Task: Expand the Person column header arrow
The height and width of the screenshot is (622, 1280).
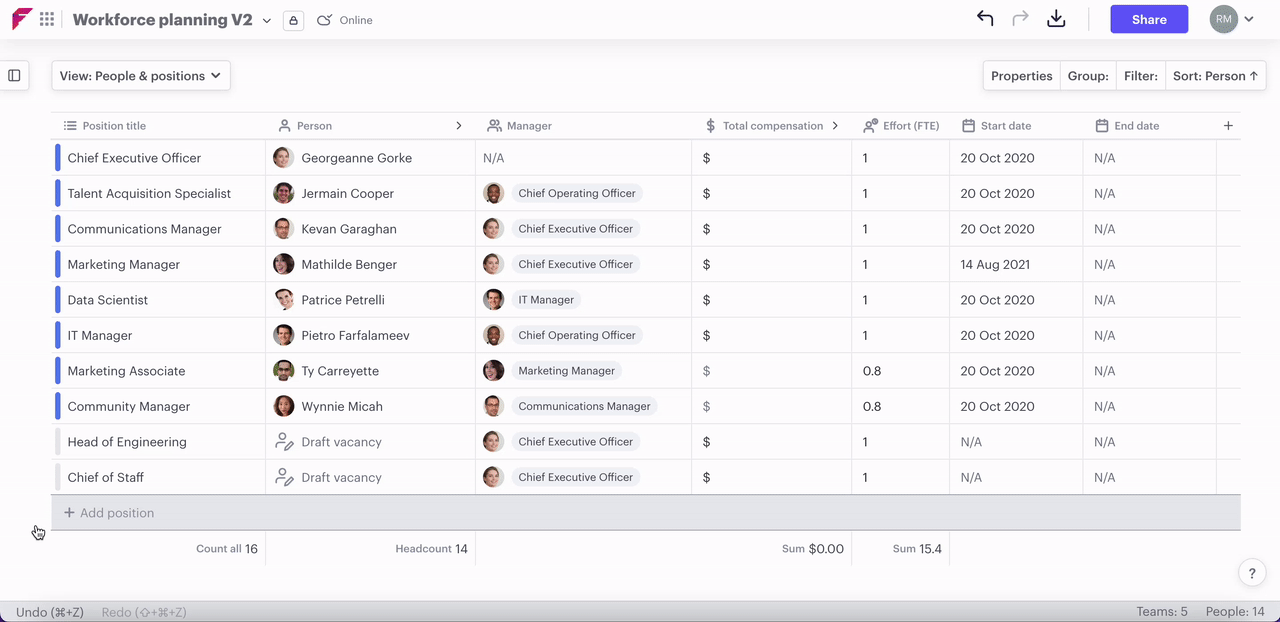Action: [x=459, y=126]
